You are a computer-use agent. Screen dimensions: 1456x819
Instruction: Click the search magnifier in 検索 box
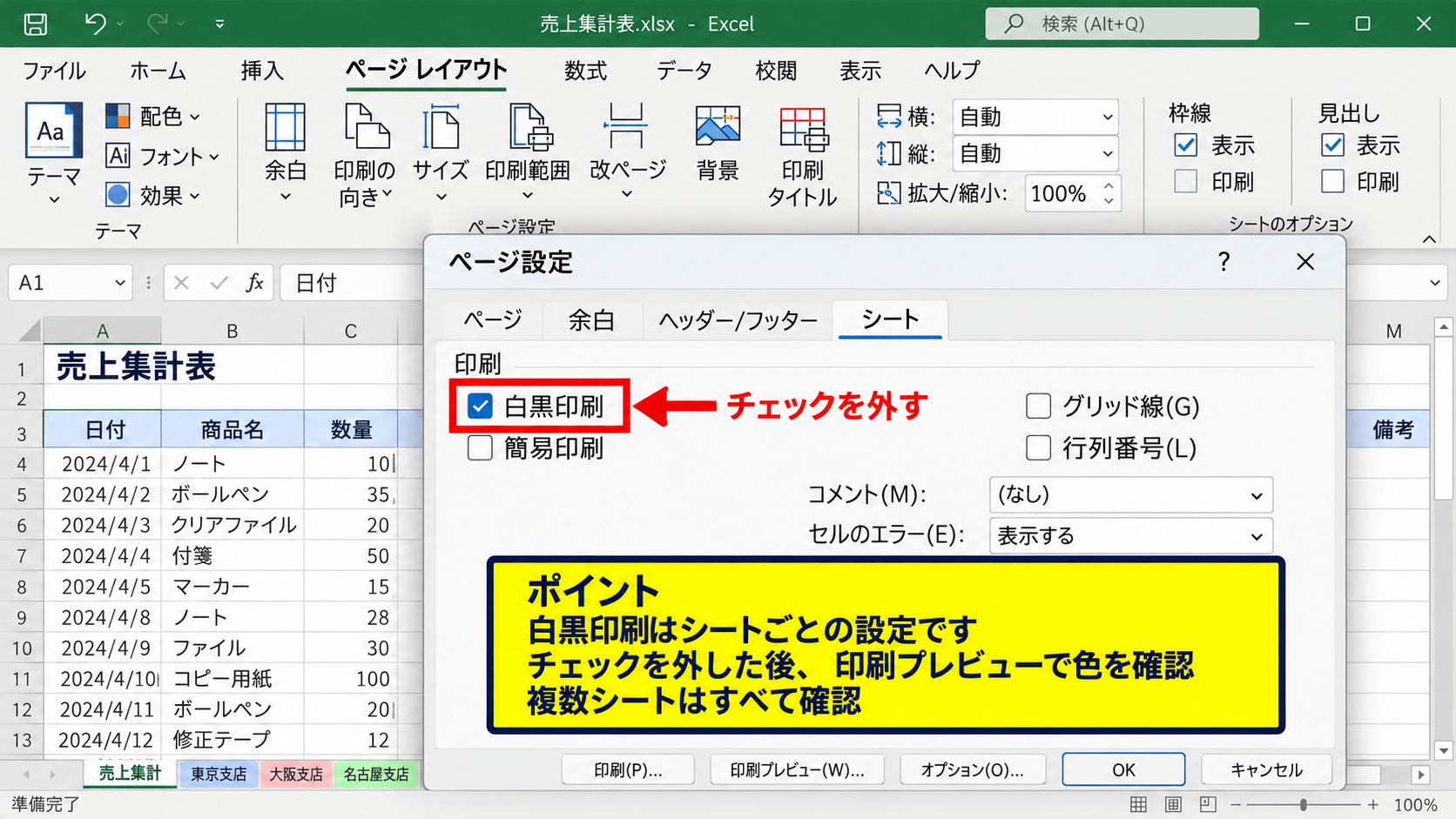coord(1014,23)
